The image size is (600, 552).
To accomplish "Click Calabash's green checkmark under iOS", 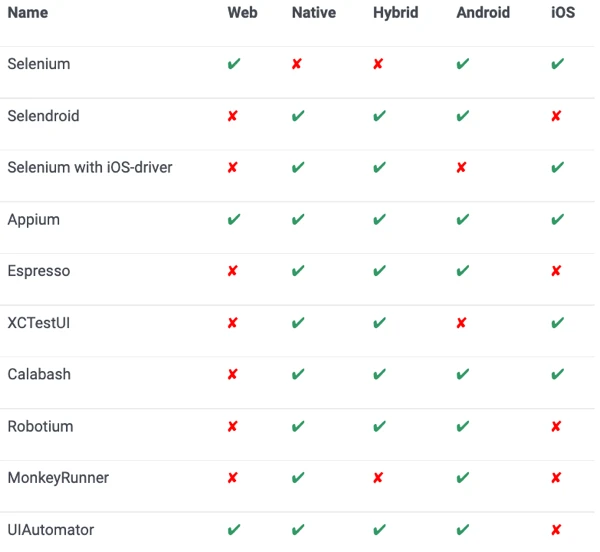I will point(557,375).
